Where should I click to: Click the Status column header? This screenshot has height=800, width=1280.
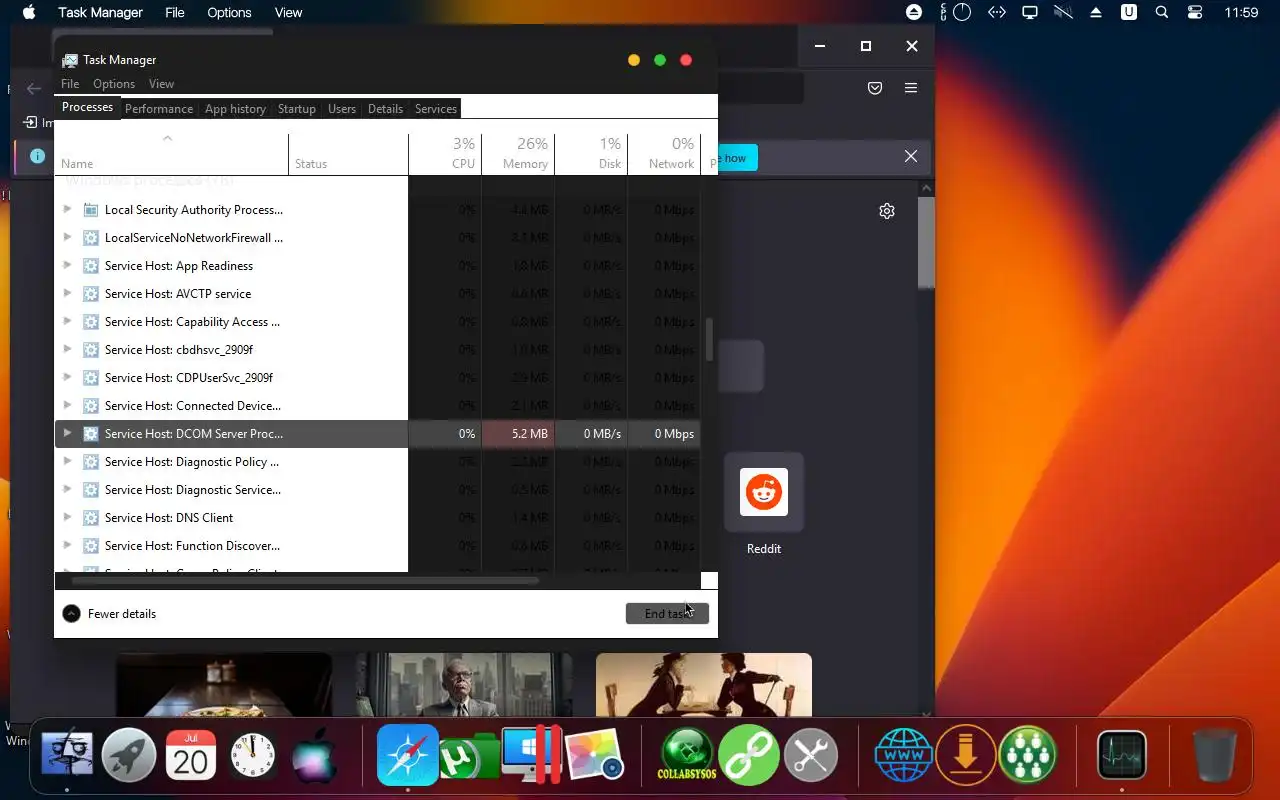click(348, 155)
